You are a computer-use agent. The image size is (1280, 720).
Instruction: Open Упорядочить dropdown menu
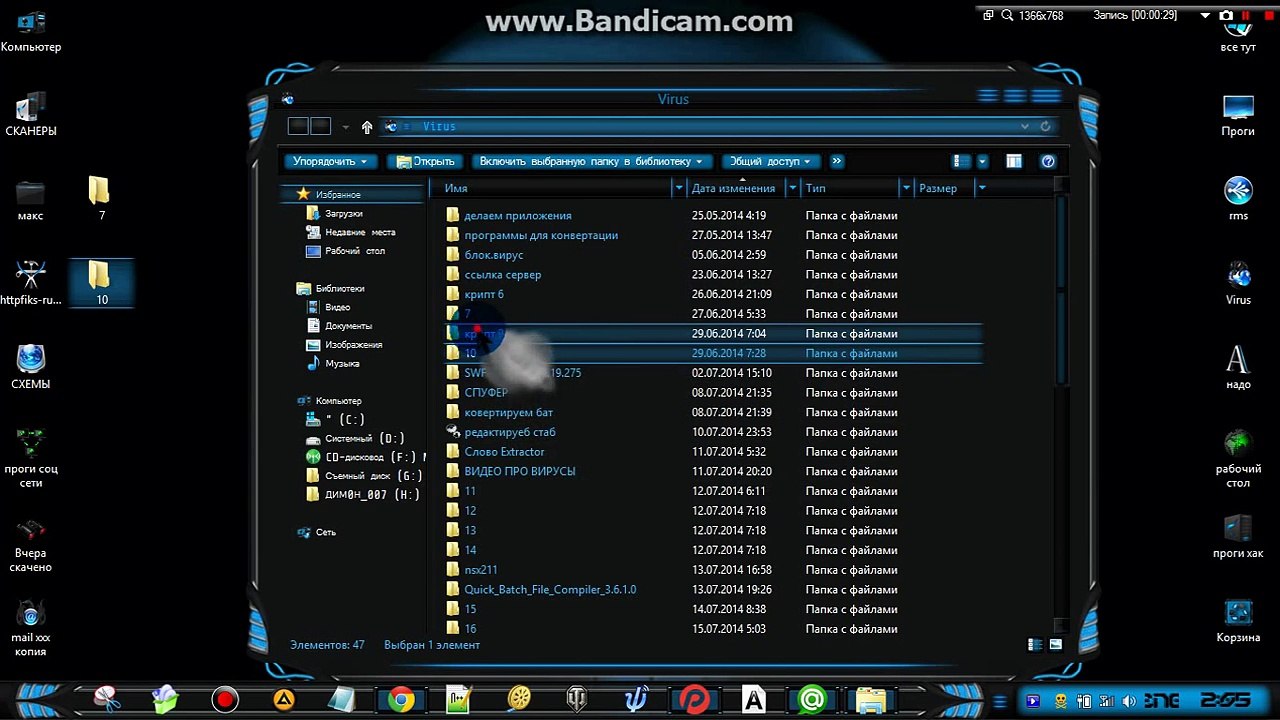[330, 161]
